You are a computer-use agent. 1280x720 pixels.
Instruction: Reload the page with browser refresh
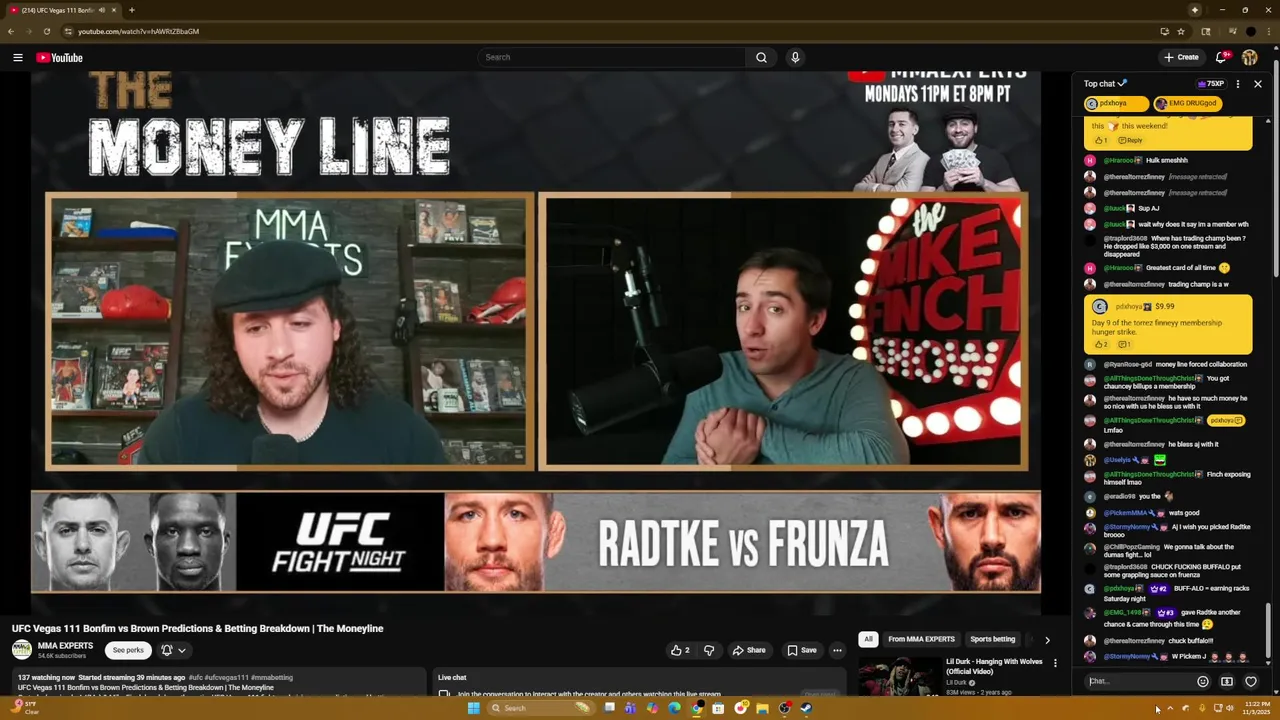(x=47, y=31)
